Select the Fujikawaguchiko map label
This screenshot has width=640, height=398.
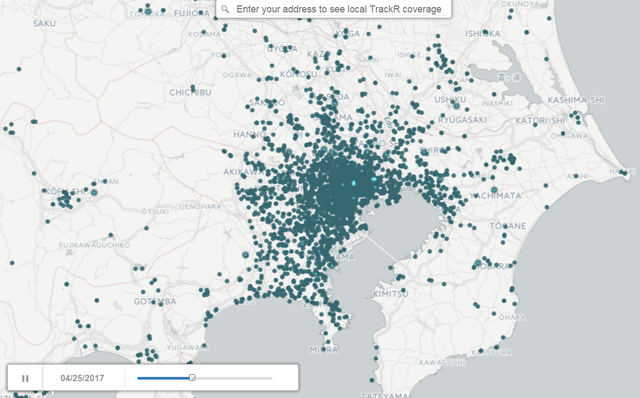95,245
